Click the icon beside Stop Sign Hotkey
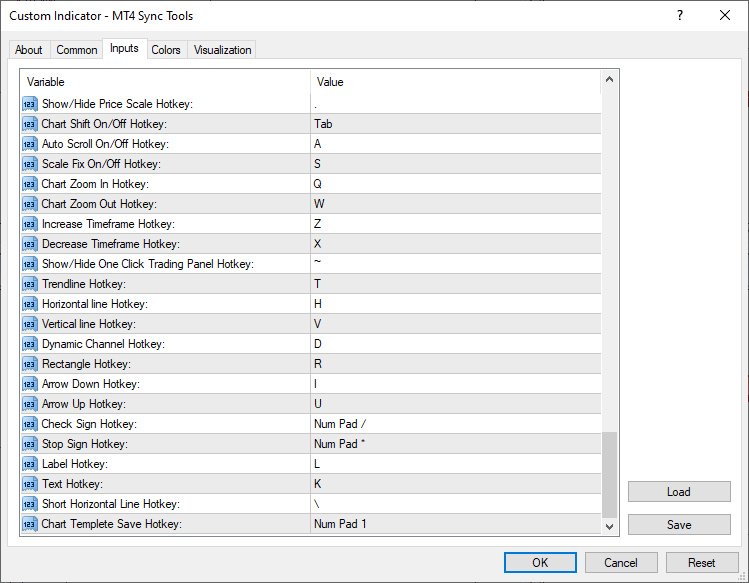The height and width of the screenshot is (583, 749). click(x=30, y=444)
